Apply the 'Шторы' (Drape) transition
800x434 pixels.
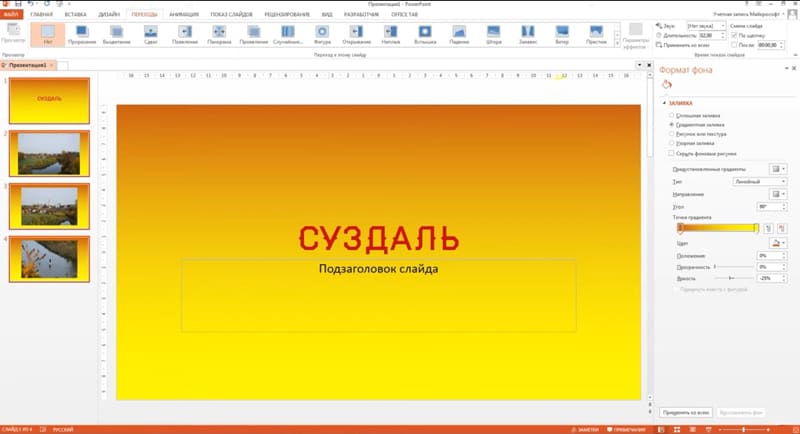(493, 34)
